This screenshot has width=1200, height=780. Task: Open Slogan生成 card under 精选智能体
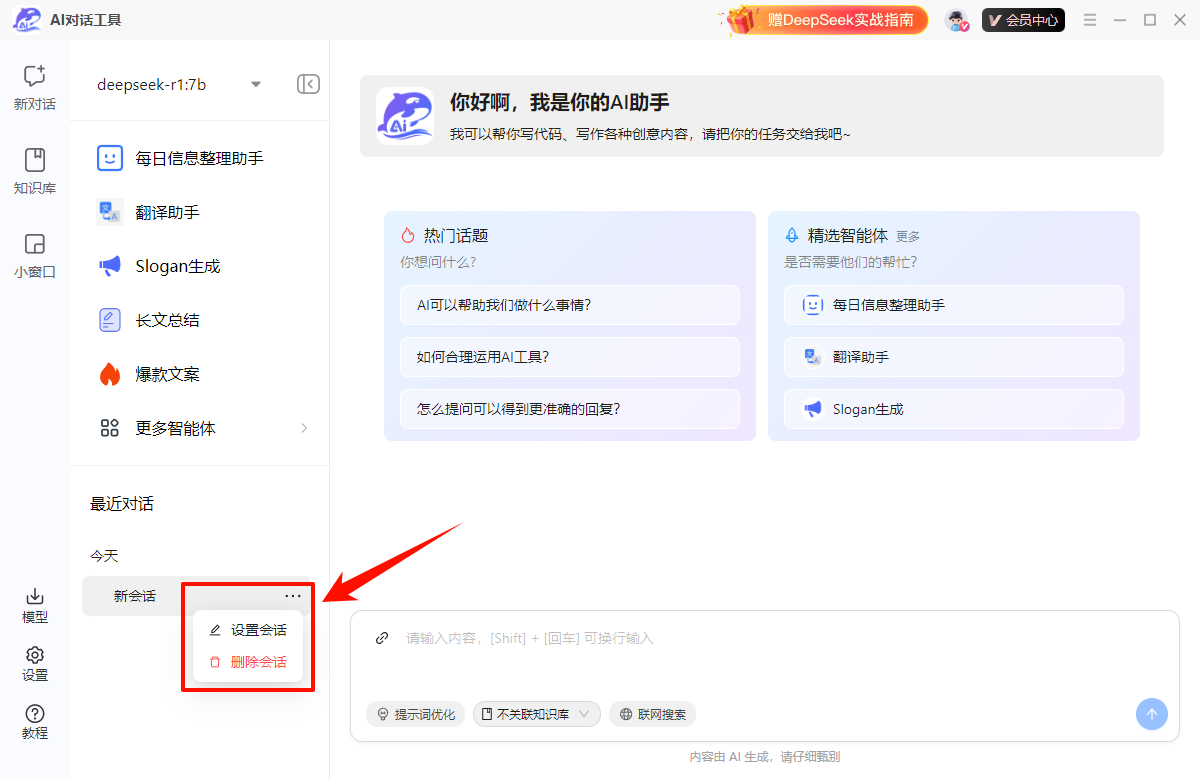pyautogui.click(x=954, y=409)
